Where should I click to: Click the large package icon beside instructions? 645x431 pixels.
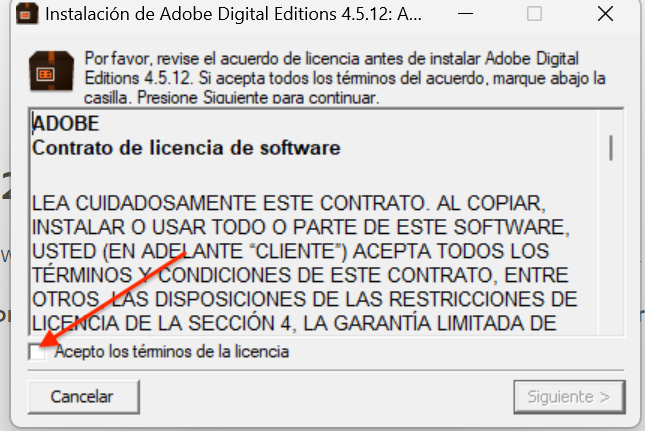(51, 71)
